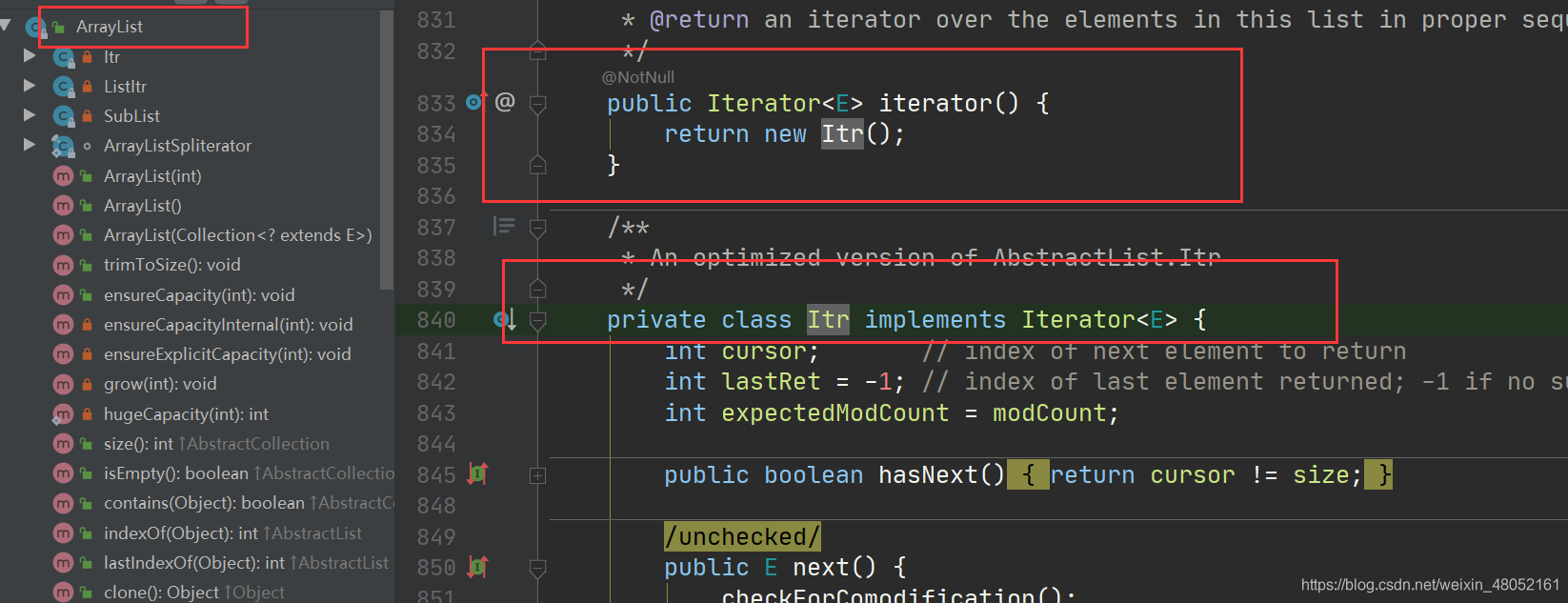Click expectedModCount field on line 843

[x=835, y=413]
